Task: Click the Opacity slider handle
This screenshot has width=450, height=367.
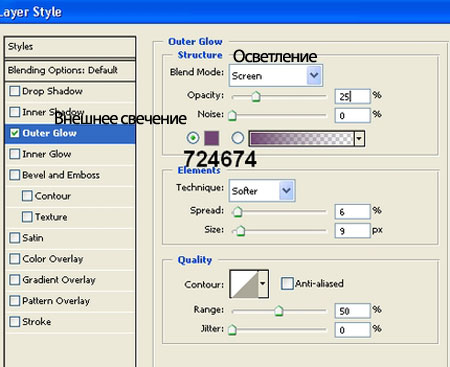Action: [x=256, y=97]
